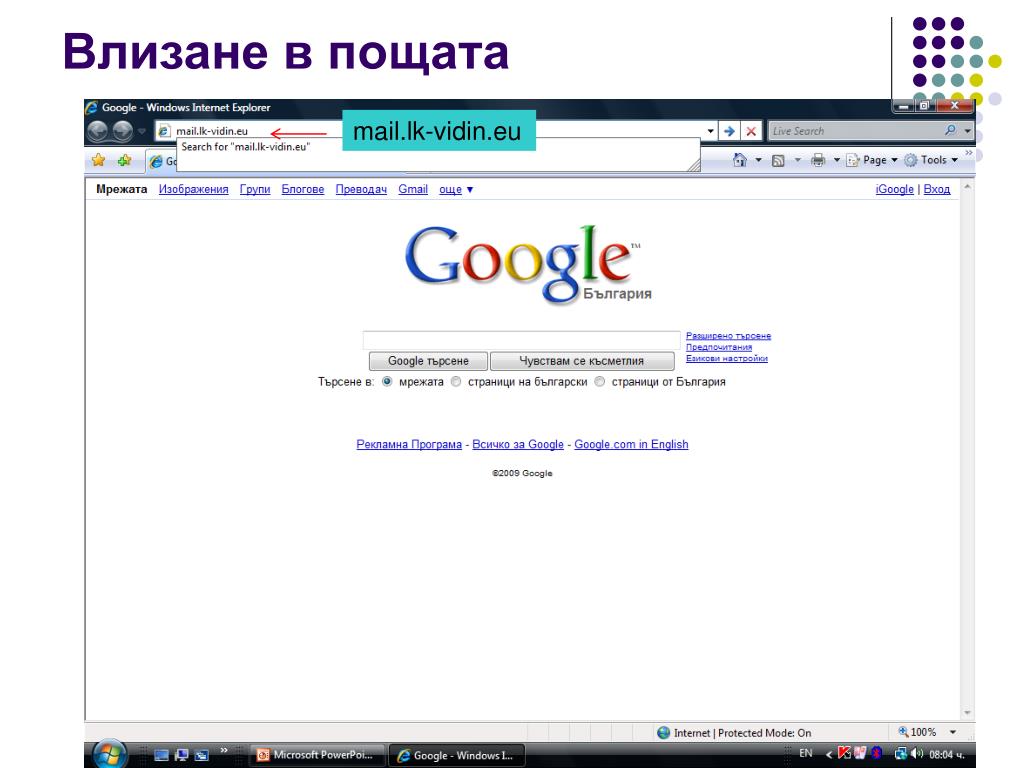Screen dimensions: 1024x768
Task: Expand the command bar overflow chevron
Action: [x=968, y=153]
